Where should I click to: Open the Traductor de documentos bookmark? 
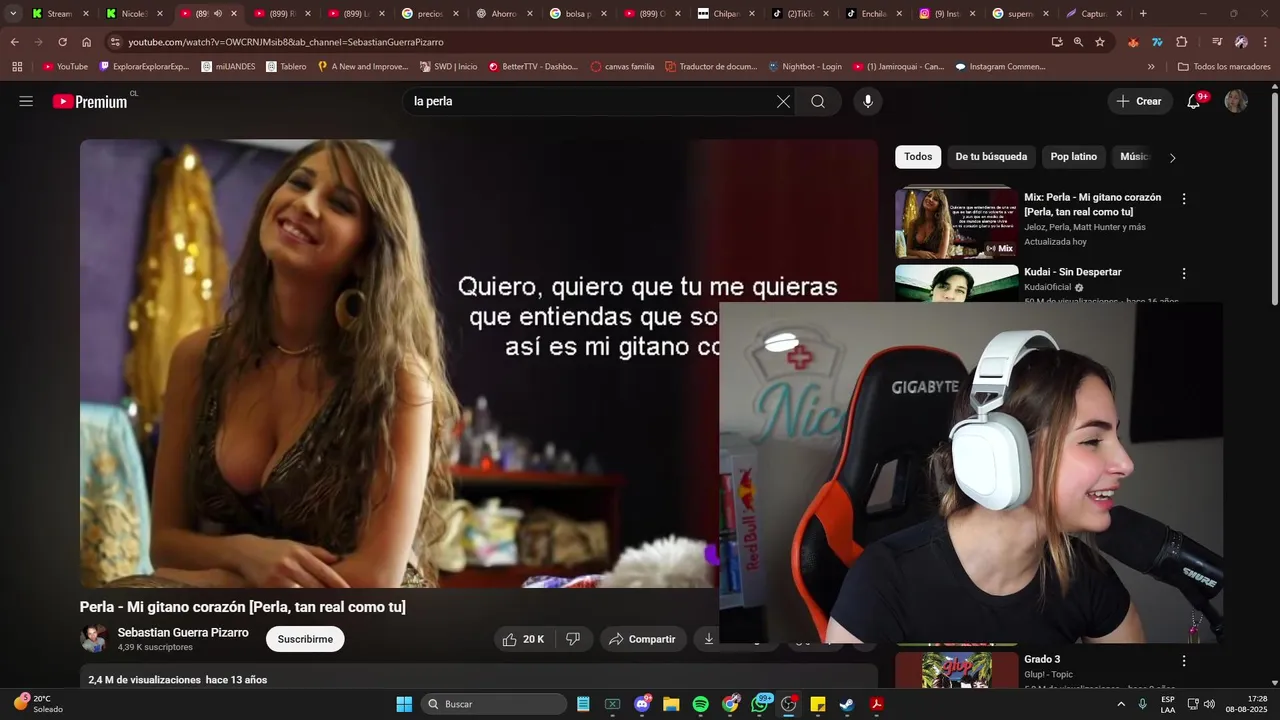pos(711,67)
